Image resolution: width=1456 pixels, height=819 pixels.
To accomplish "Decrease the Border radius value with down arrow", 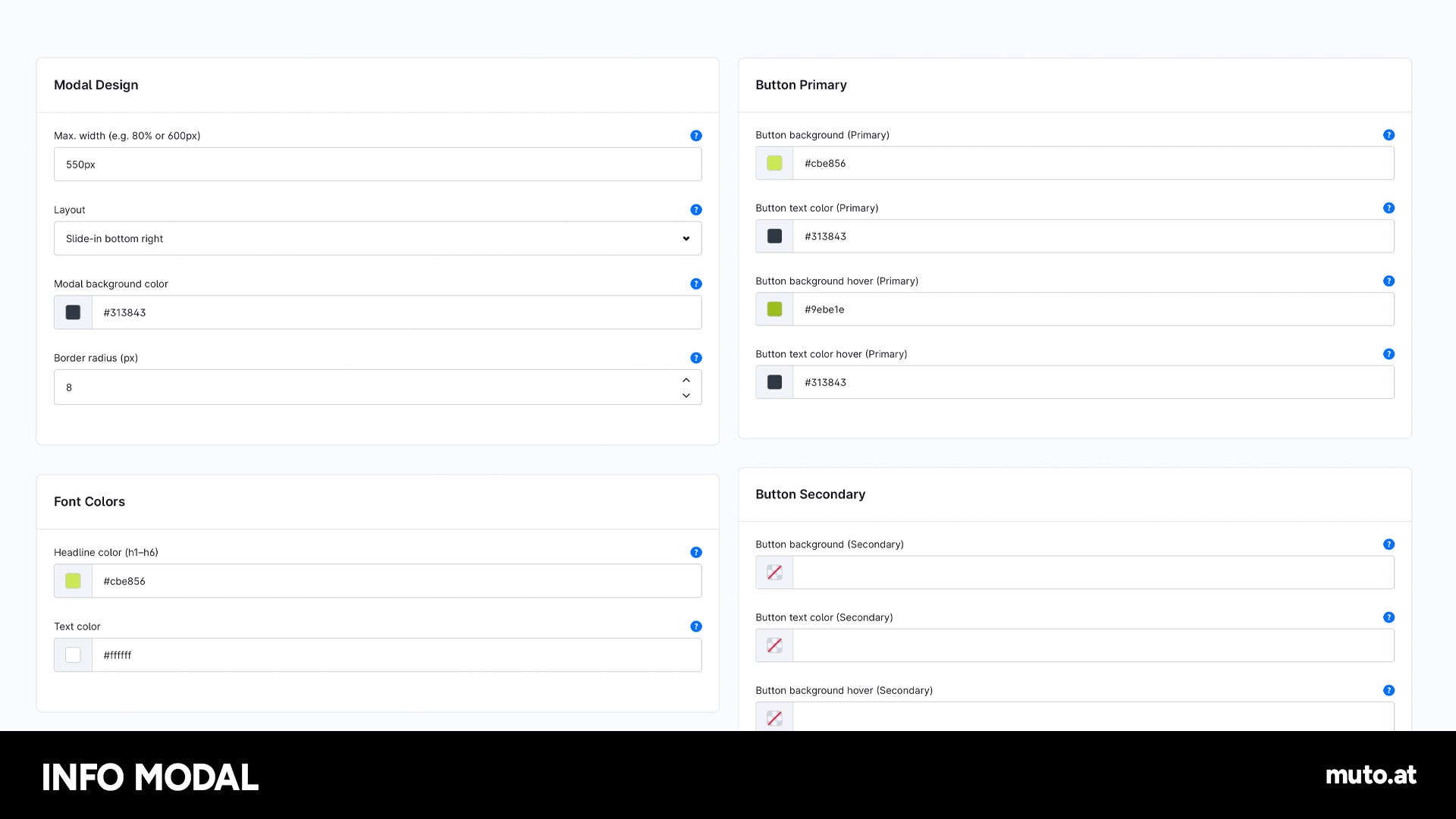I will [686, 395].
